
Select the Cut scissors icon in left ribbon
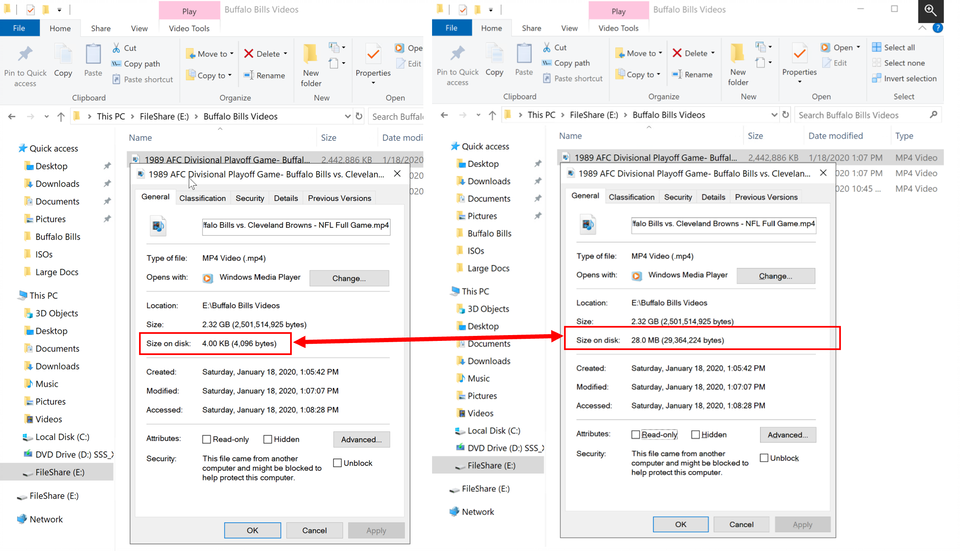116,48
